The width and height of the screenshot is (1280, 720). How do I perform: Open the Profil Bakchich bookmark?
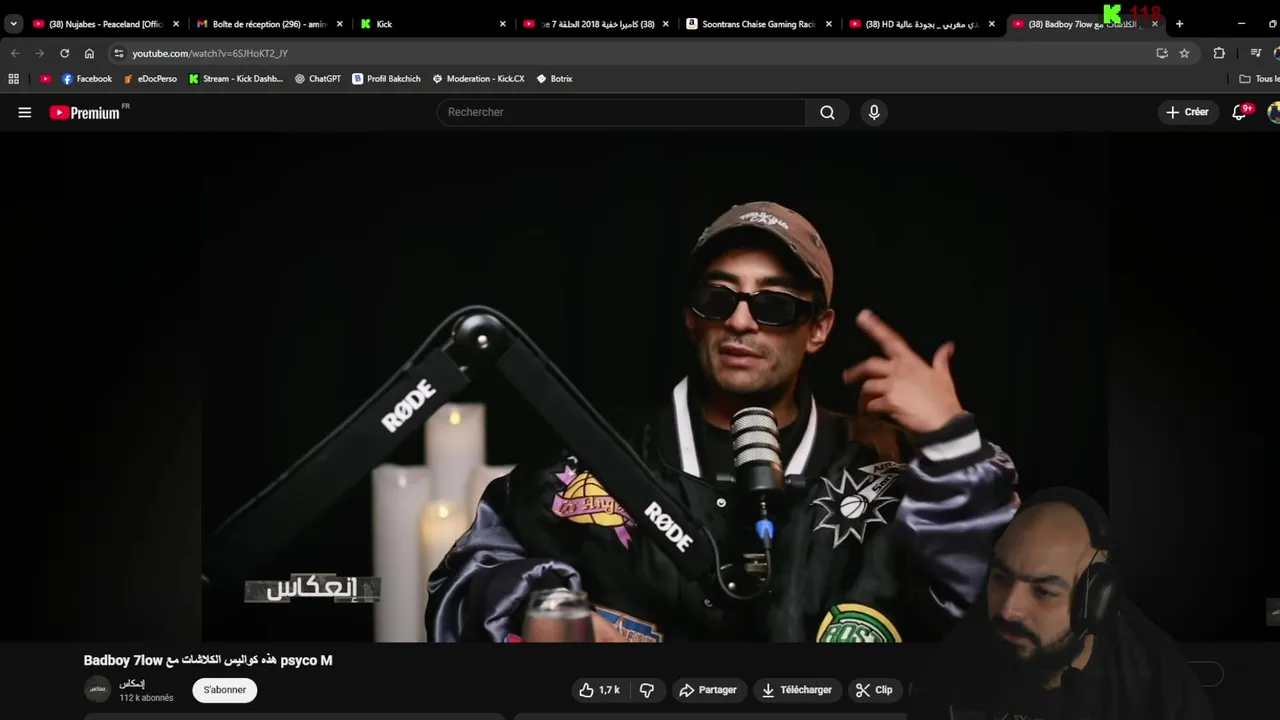[x=386, y=79]
